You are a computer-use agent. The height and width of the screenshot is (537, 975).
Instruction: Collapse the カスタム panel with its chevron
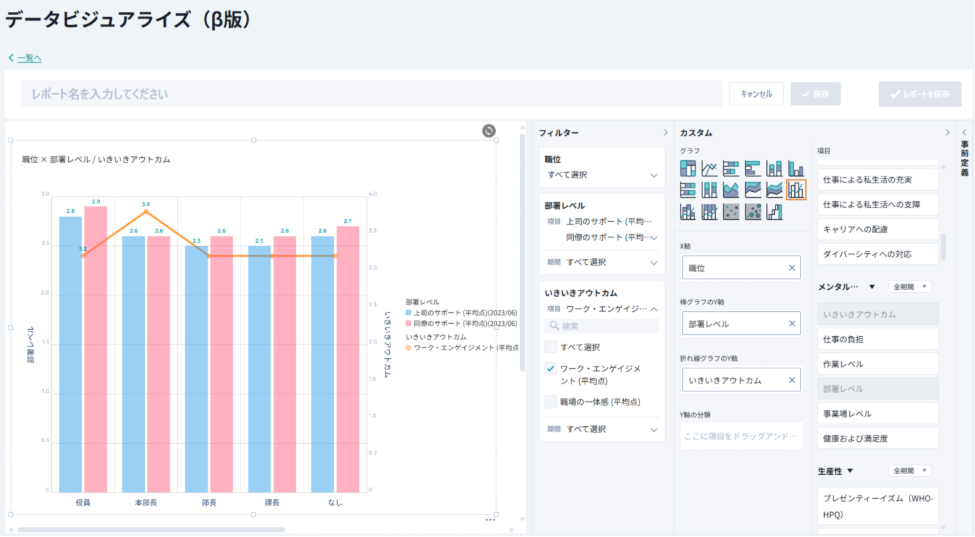pos(948,132)
